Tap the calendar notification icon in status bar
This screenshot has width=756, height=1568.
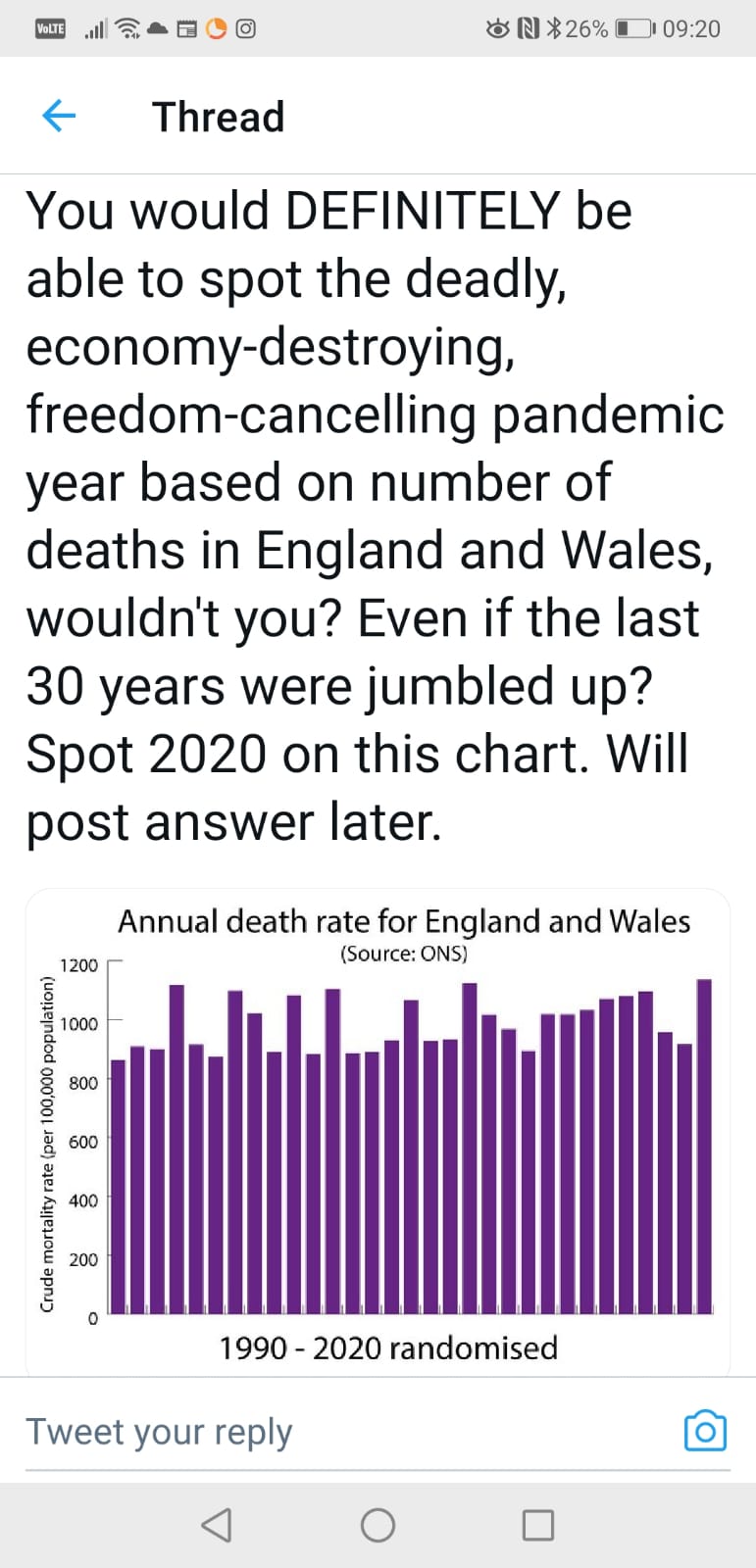pyautogui.click(x=186, y=29)
